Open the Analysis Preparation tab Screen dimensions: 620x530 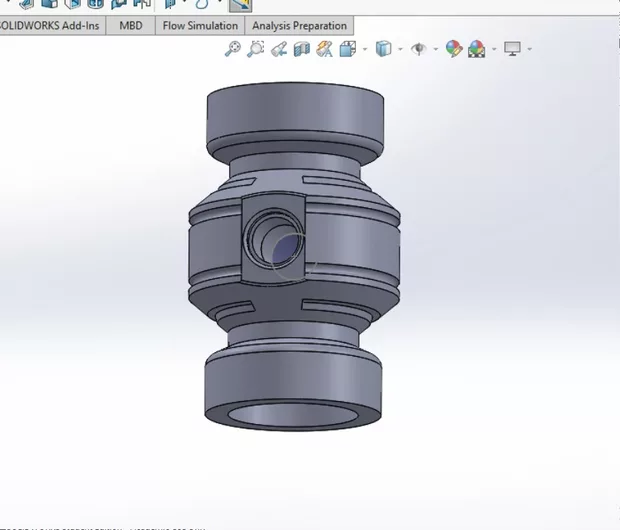pyautogui.click(x=299, y=25)
